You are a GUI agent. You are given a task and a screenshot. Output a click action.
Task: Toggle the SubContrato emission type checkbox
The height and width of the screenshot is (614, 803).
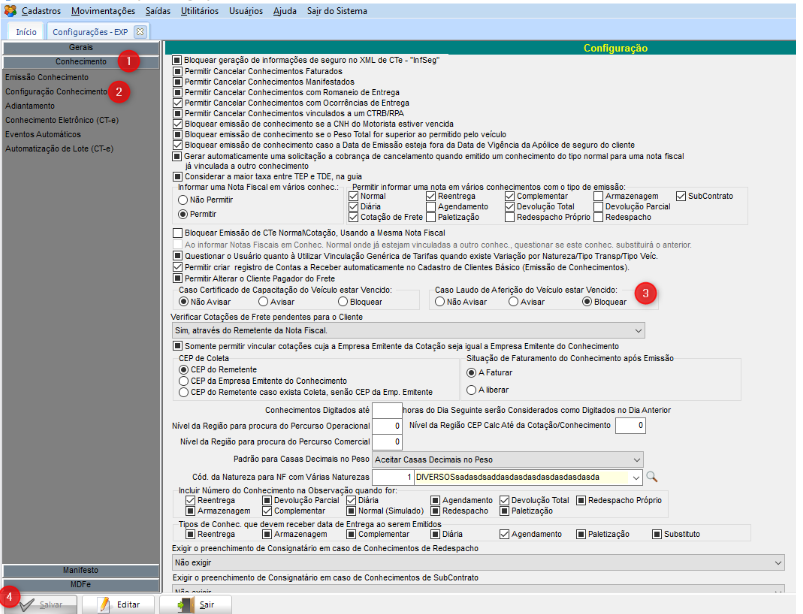tap(681, 196)
